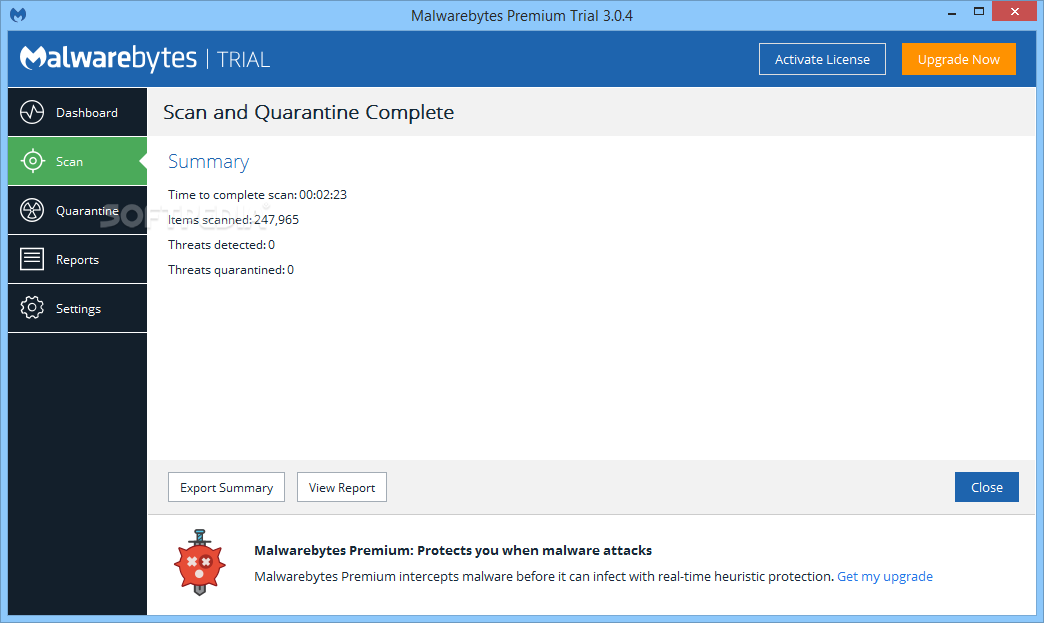The image size is (1044, 623).
Task: Open the Dashboard pulse icon
Action: [x=32, y=112]
